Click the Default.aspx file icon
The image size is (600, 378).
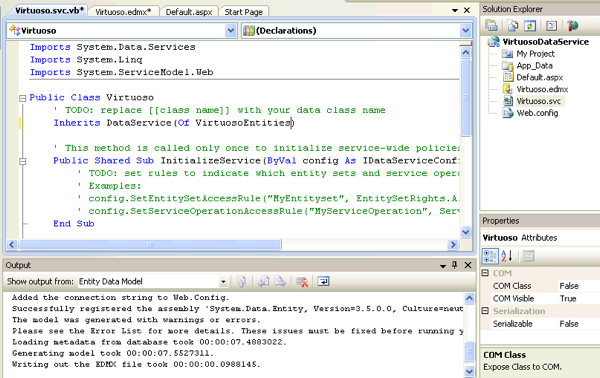[508, 77]
